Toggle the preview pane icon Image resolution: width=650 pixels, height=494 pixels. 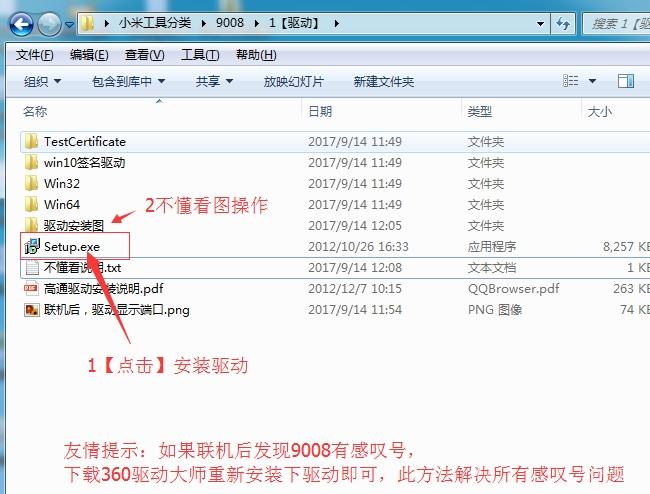pos(626,81)
